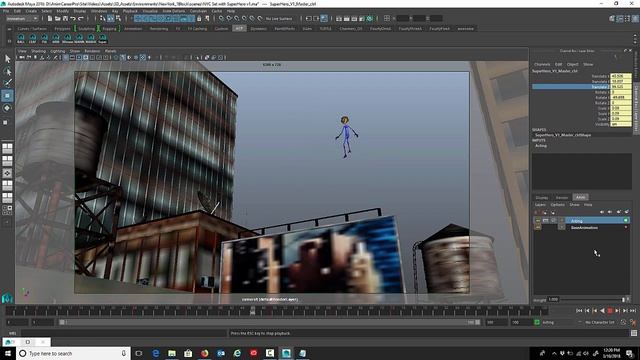Run the ARM shelf button

[x=56, y=39]
